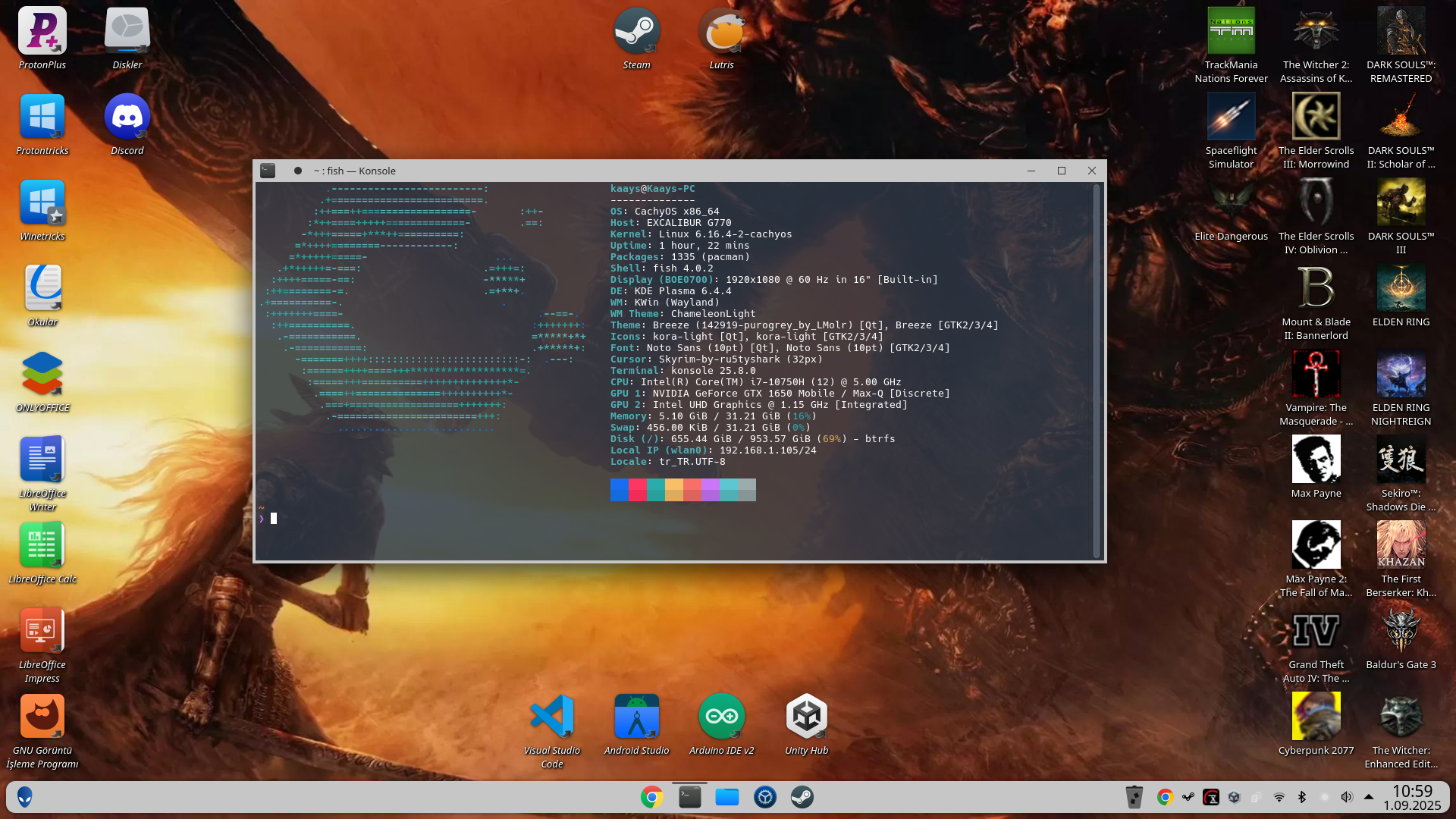This screenshot has height=819, width=1456.
Task: Open the file manager from the taskbar
Action: [x=726, y=797]
